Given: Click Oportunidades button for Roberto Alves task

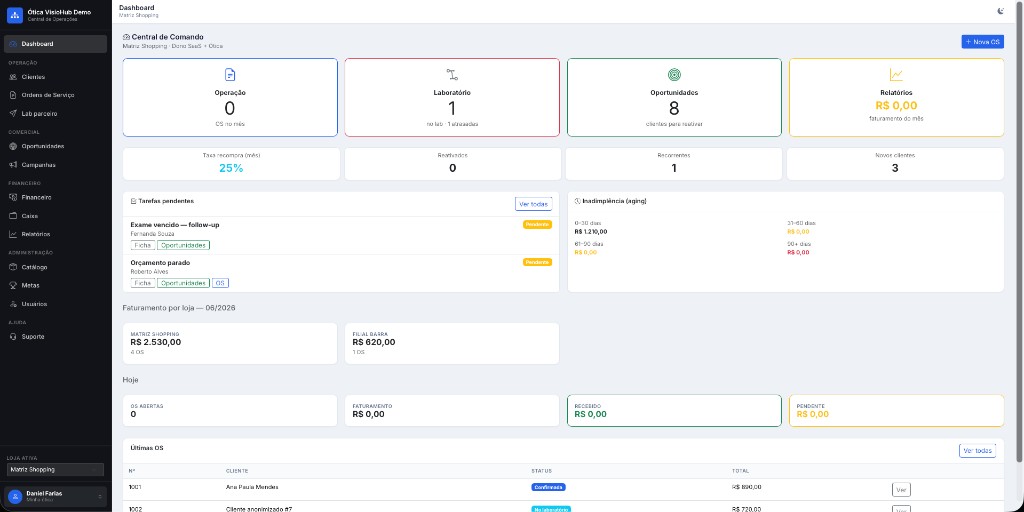Looking at the screenshot, I should click(184, 283).
